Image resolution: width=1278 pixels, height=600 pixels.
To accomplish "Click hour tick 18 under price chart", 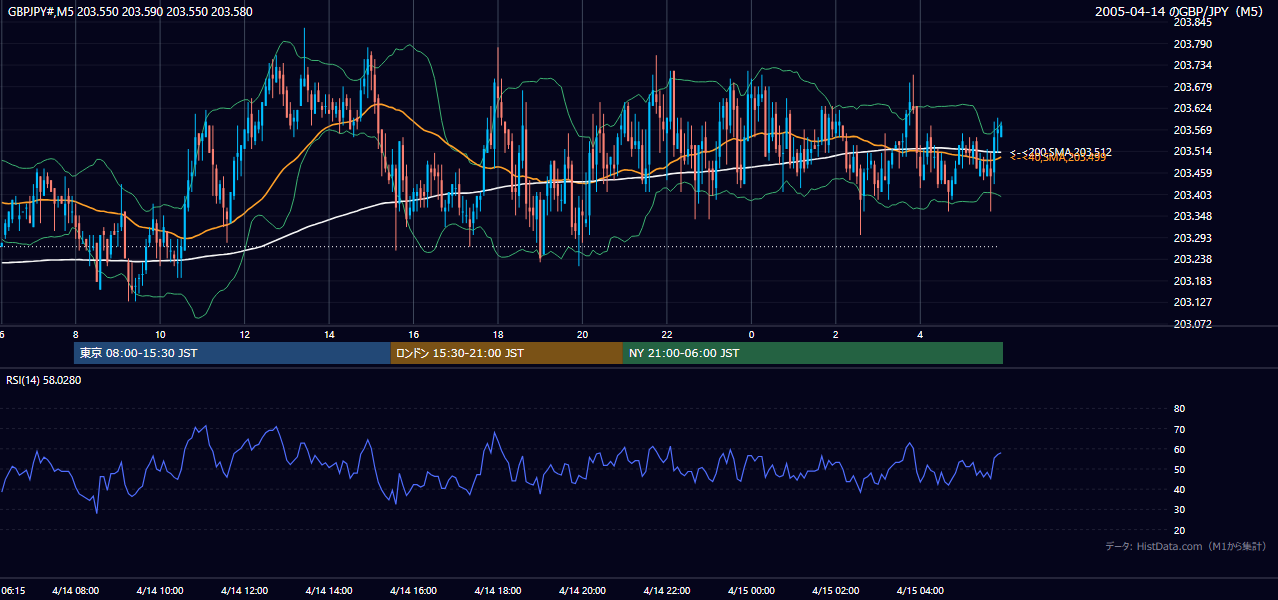I will click(498, 334).
